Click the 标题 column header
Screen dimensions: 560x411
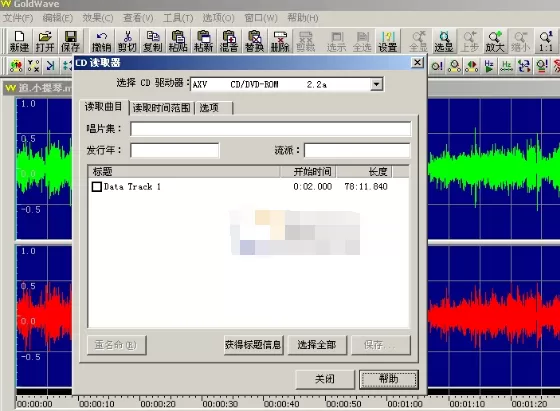tap(184, 172)
